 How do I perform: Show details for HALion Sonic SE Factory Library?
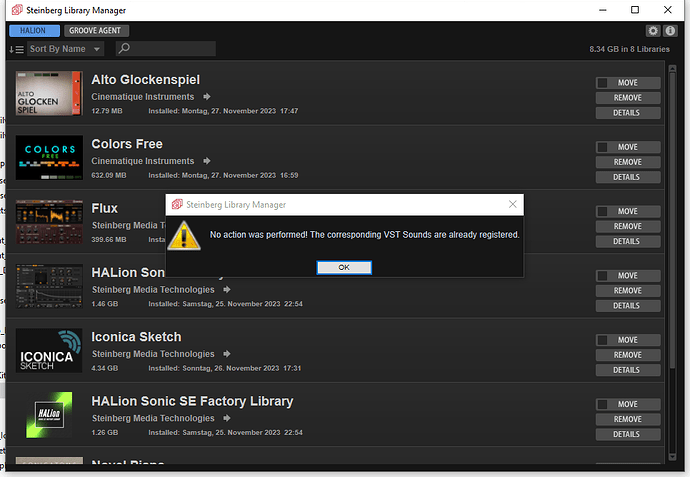[x=628, y=434]
